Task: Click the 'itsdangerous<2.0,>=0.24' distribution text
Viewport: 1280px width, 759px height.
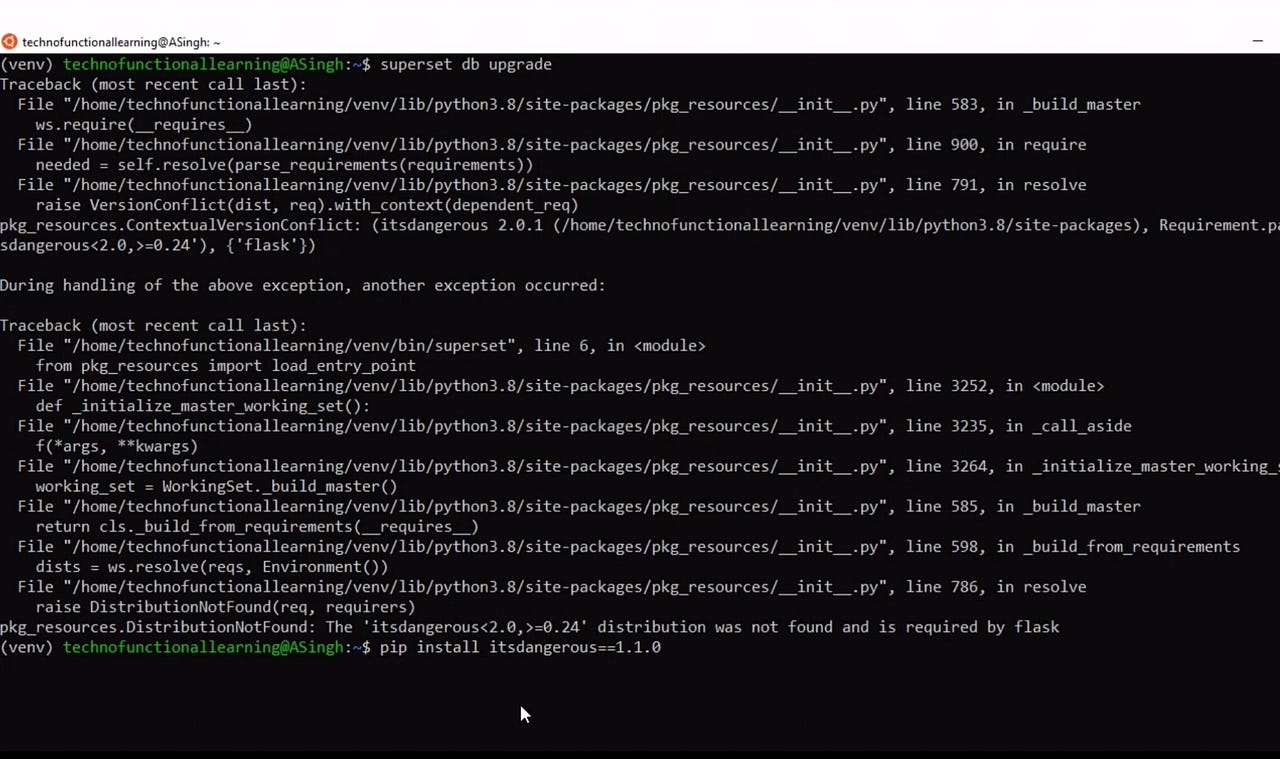Action: [x=475, y=627]
